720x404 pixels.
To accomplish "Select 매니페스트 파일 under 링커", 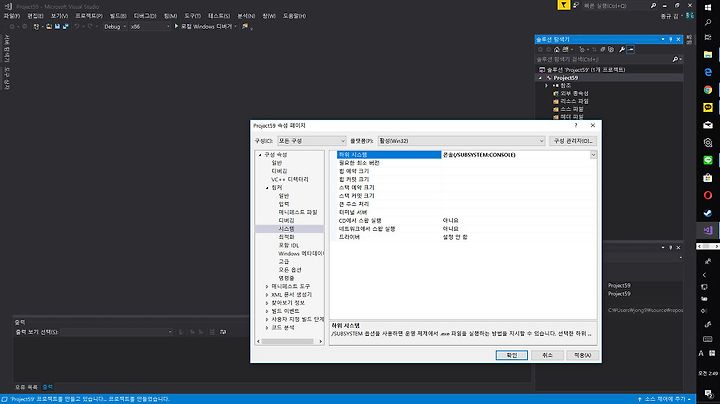I will 298,213.
